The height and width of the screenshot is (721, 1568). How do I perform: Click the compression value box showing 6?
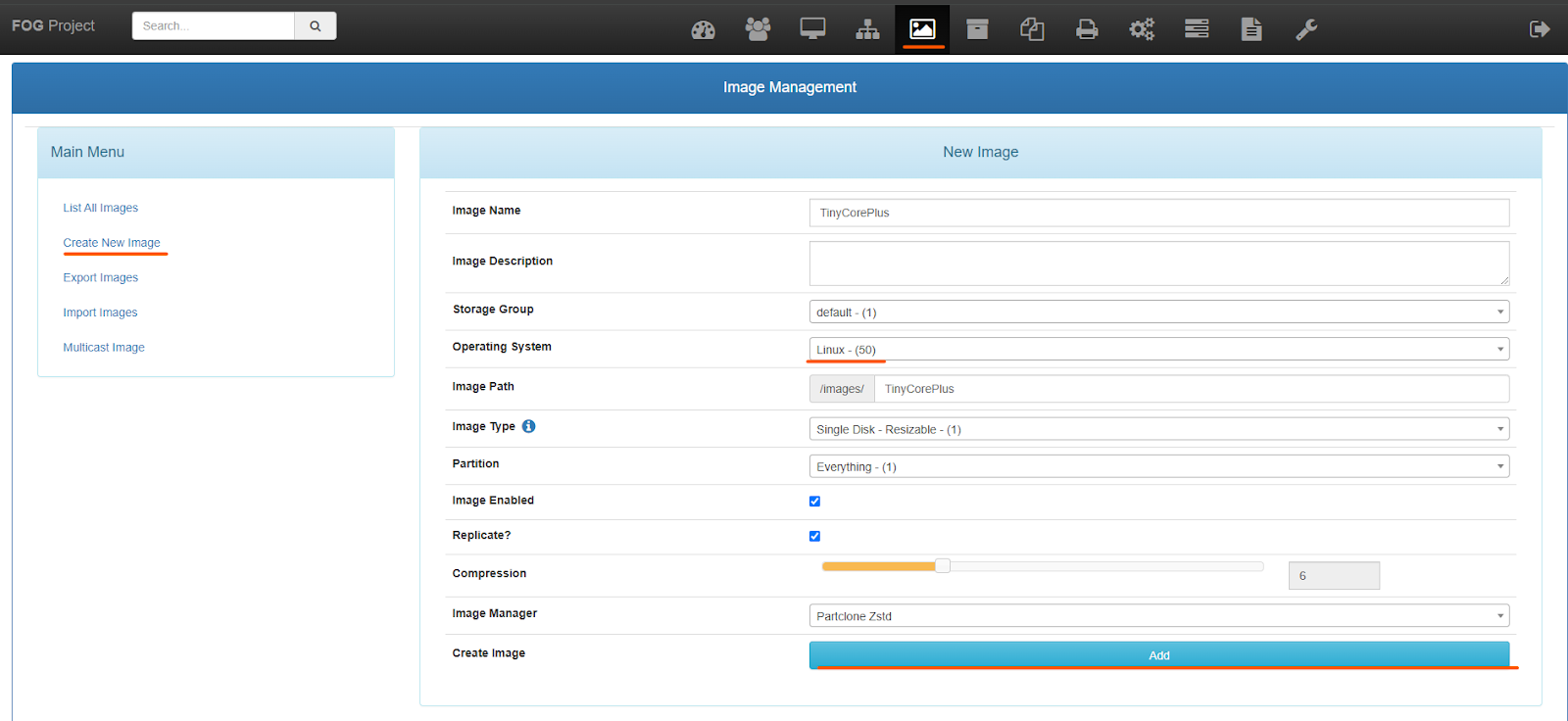[1334, 576]
